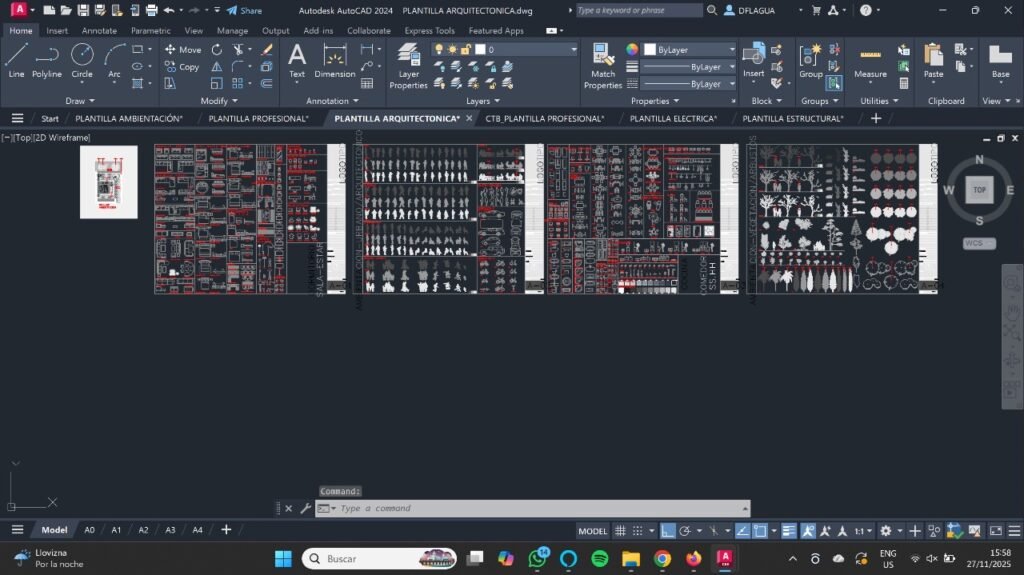Image resolution: width=1024 pixels, height=575 pixels.
Task: Toggle Ortho mode in the status bar
Action: (668, 530)
